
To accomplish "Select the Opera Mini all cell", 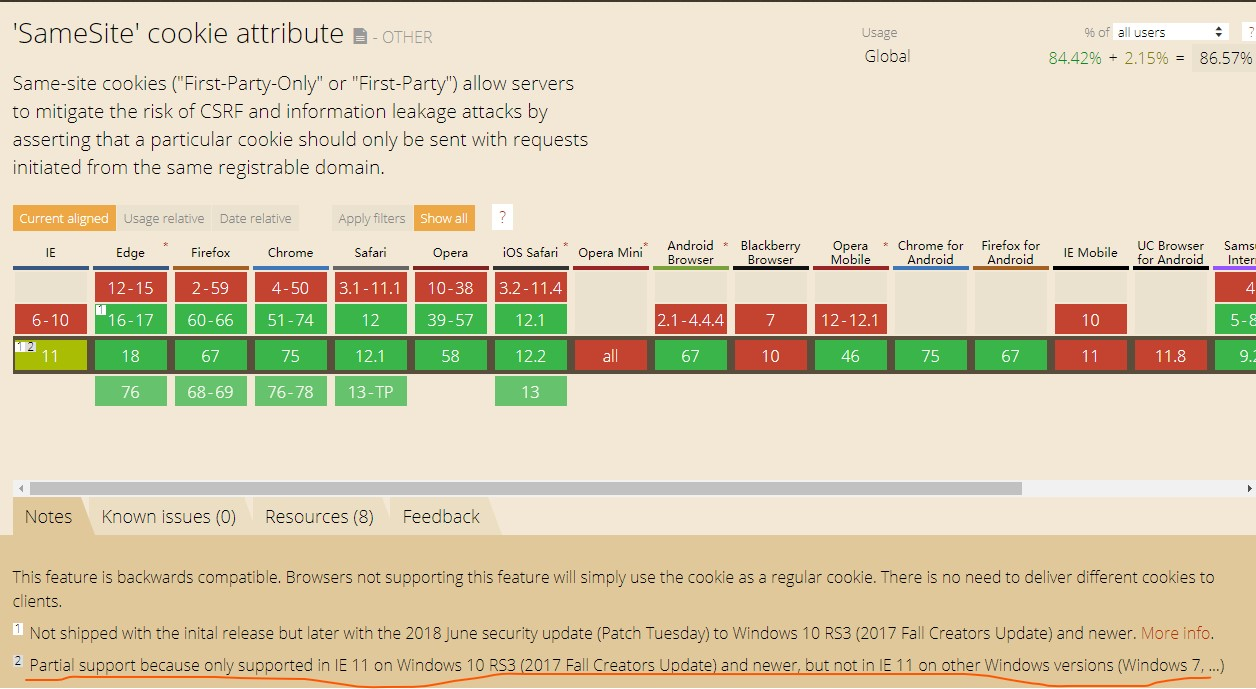I will pyautogui.click(x=610, y=356).
